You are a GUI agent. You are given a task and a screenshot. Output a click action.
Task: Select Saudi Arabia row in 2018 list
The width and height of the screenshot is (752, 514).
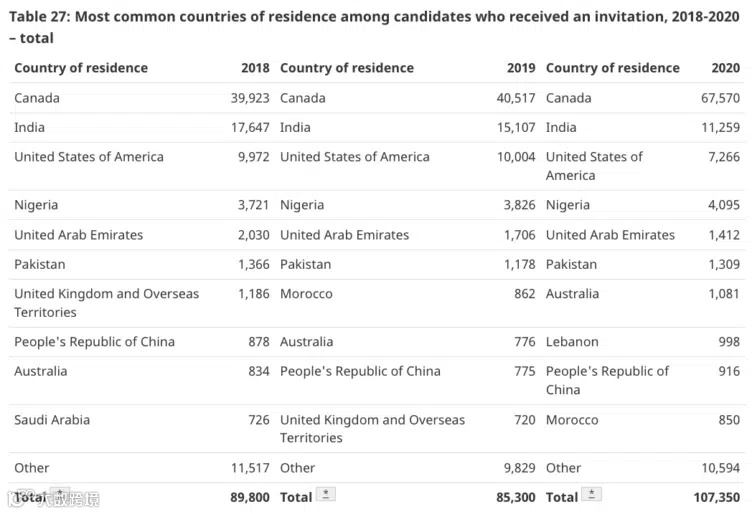pyautogui.click(x=52, y=419)
